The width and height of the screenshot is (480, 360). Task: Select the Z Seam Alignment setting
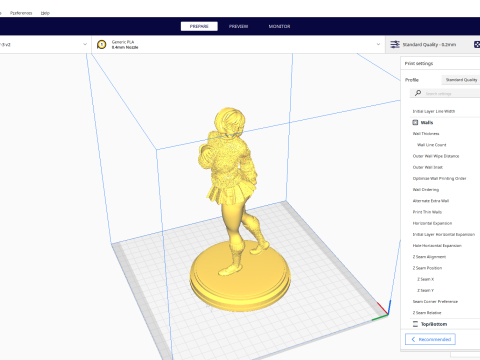tap(429, 257)
